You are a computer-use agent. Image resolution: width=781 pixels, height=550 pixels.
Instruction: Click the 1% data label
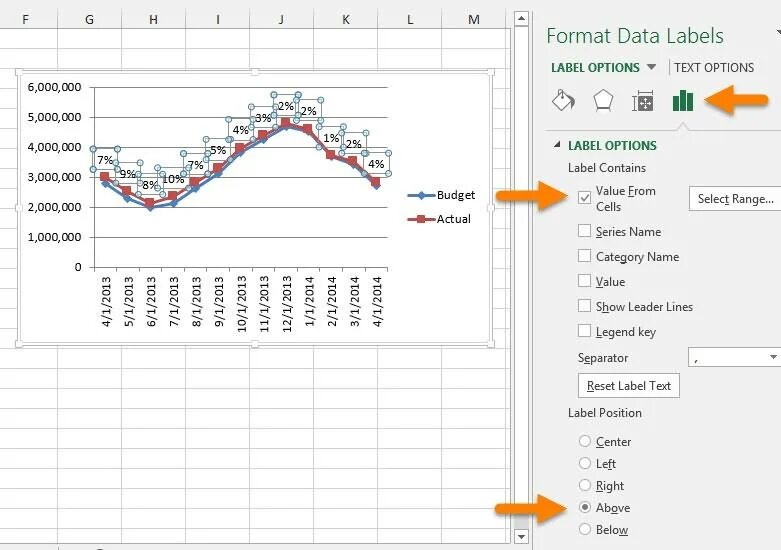click(x=331, y=138)
